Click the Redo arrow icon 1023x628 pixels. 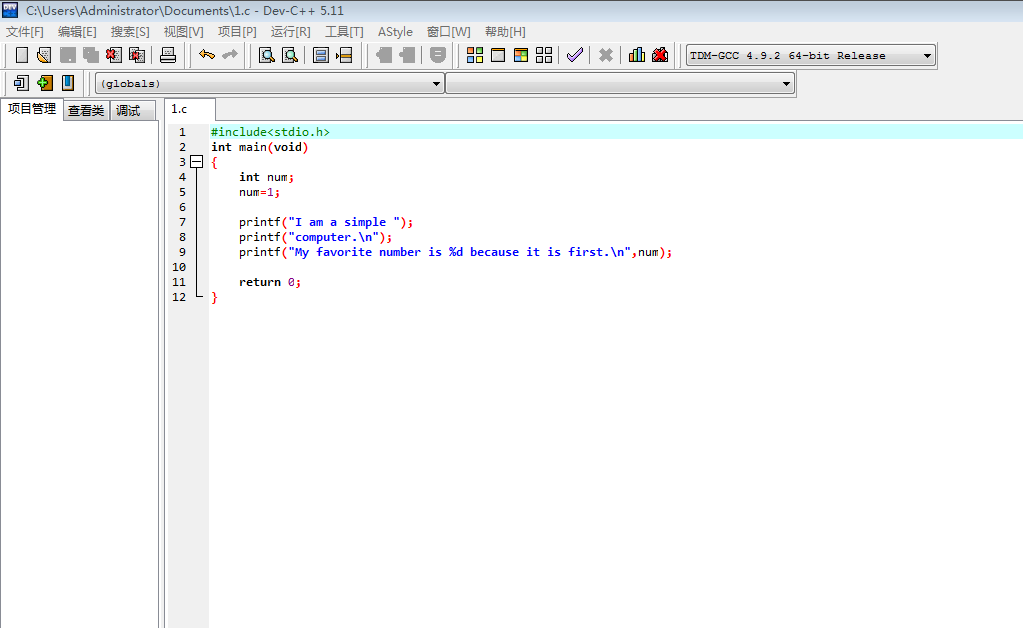(x=230, y=55)
